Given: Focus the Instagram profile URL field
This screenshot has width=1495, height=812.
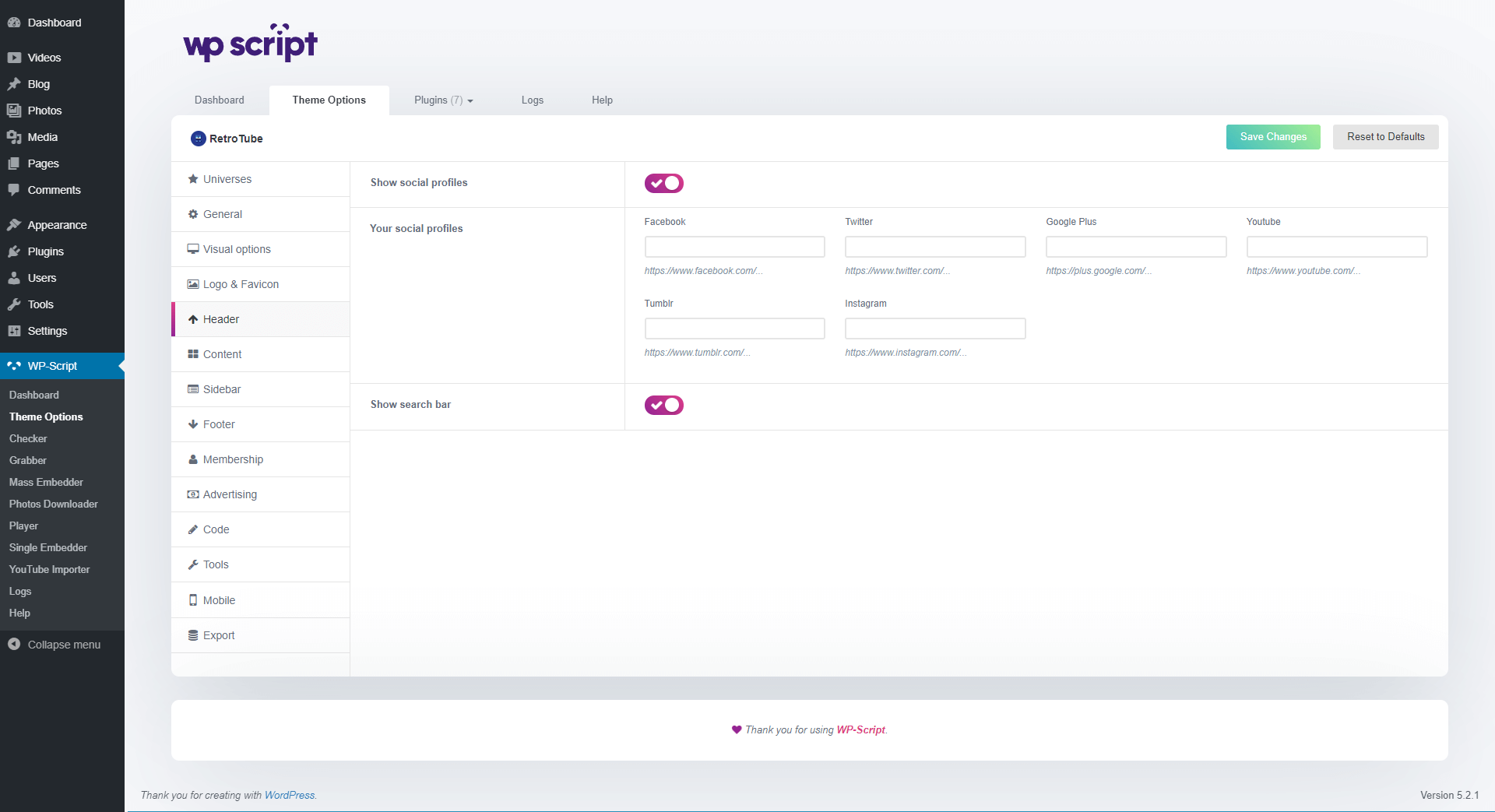Looking at the screenshot, I should pyautogui.click(x=935, y=329).
